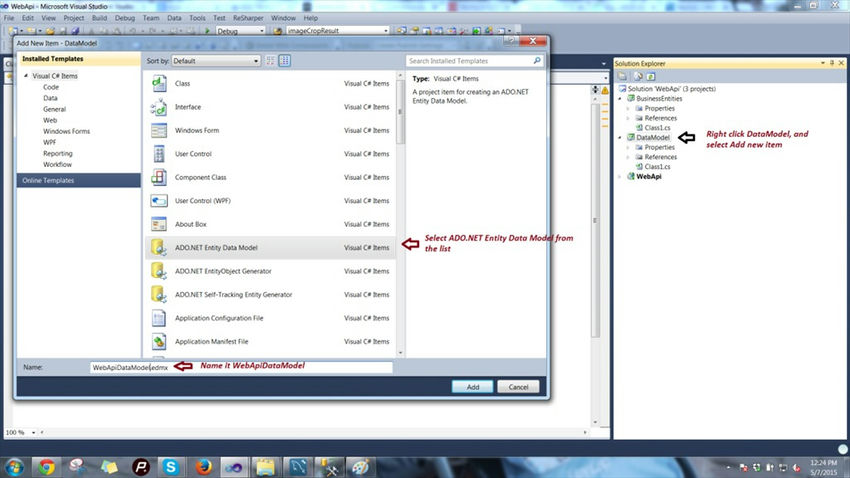The image size is (850, 478).
Task: Click the Cancel button
Action: point(518,387)
